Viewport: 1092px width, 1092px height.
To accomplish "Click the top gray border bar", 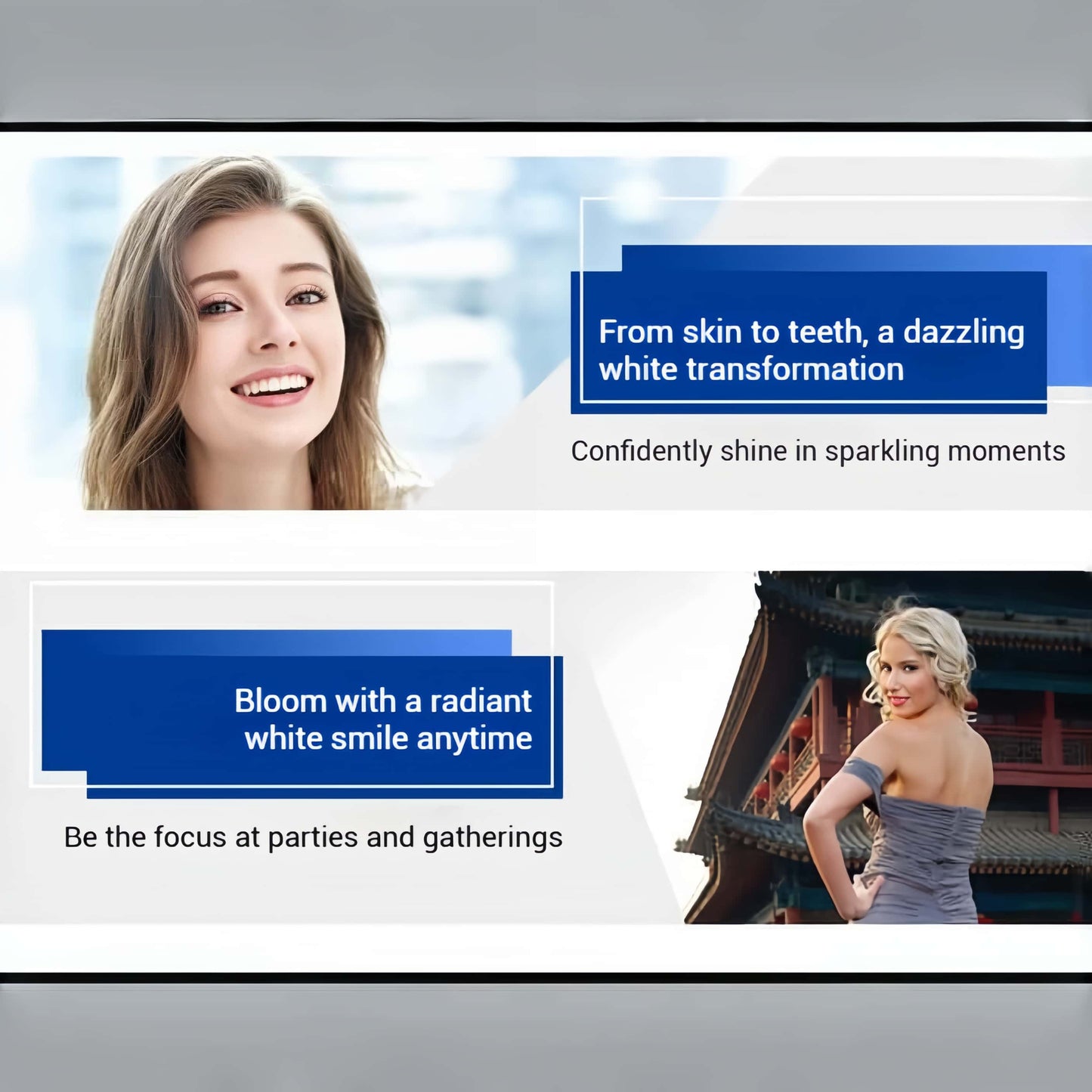I will coord(546,59).
